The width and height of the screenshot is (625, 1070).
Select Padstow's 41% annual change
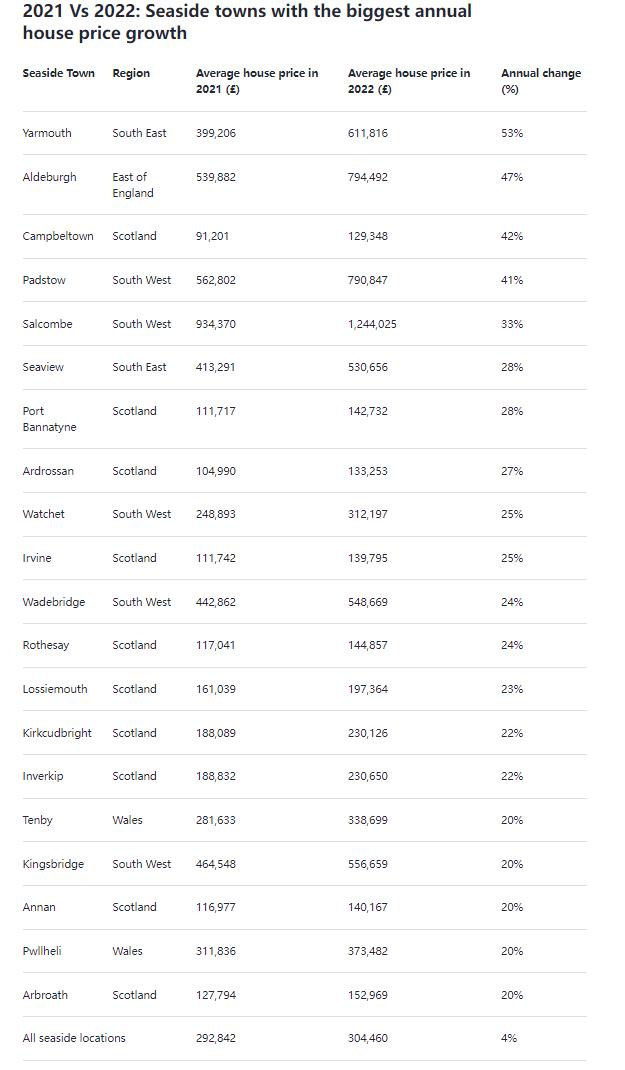pyautogui.click(x=512, y=280)
